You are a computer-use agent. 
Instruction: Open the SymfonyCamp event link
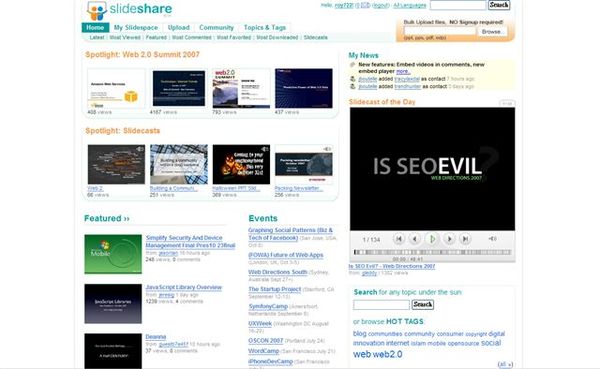tap(268, 307)
